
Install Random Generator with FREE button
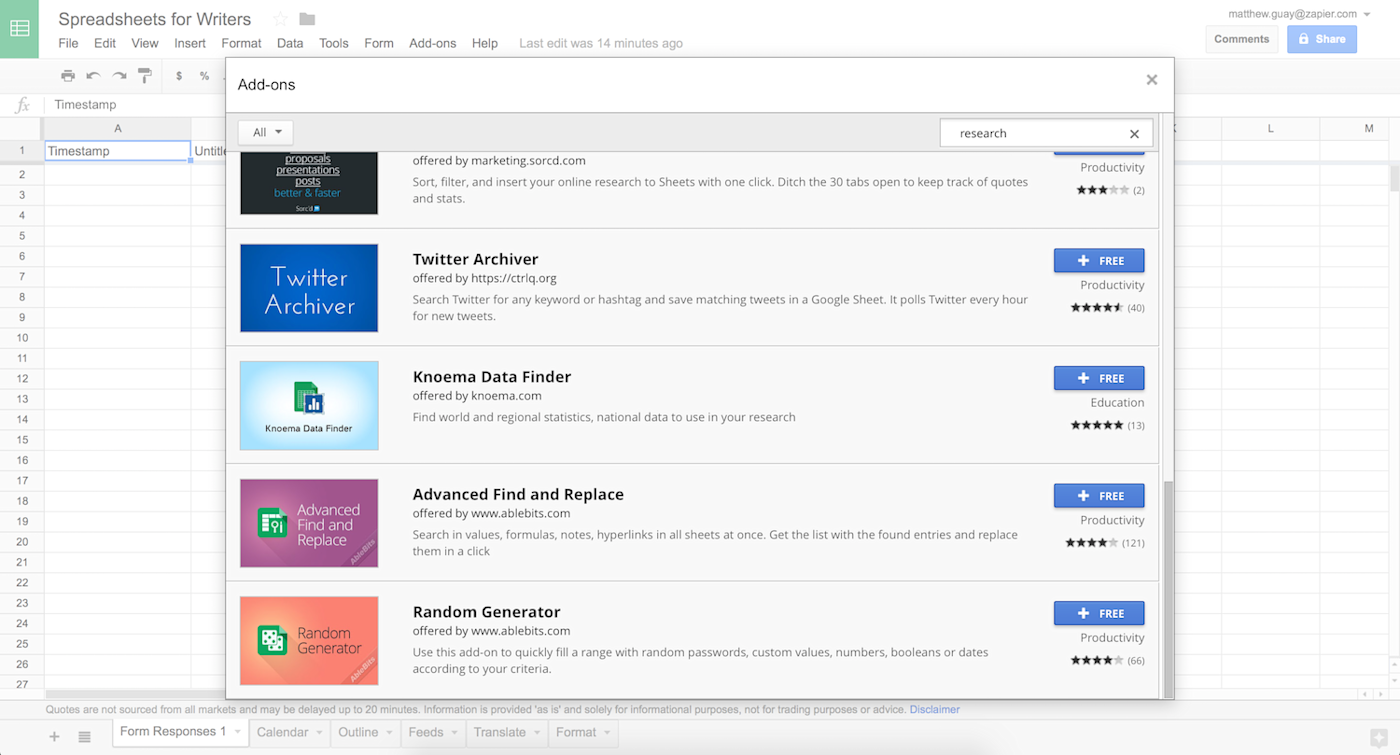pyautogui.click(x=1099, y=613)
